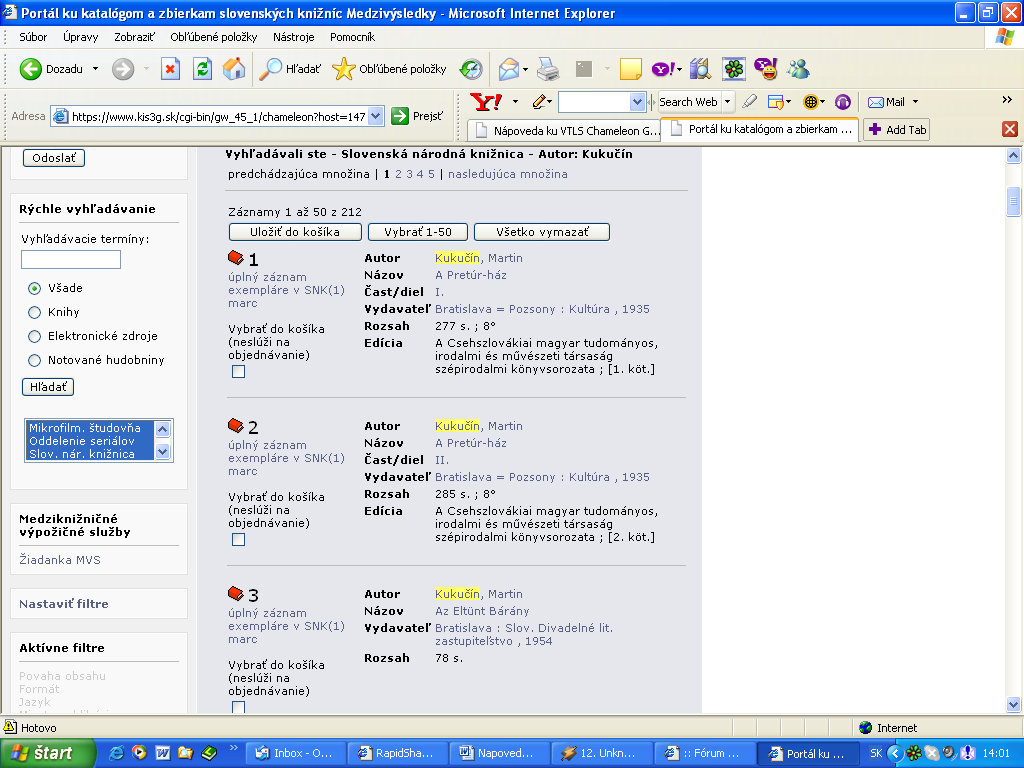Click the Vyhľadávacie termíny text field
The height and width of the screenshot is (768, 1024).
pos(71,260)
